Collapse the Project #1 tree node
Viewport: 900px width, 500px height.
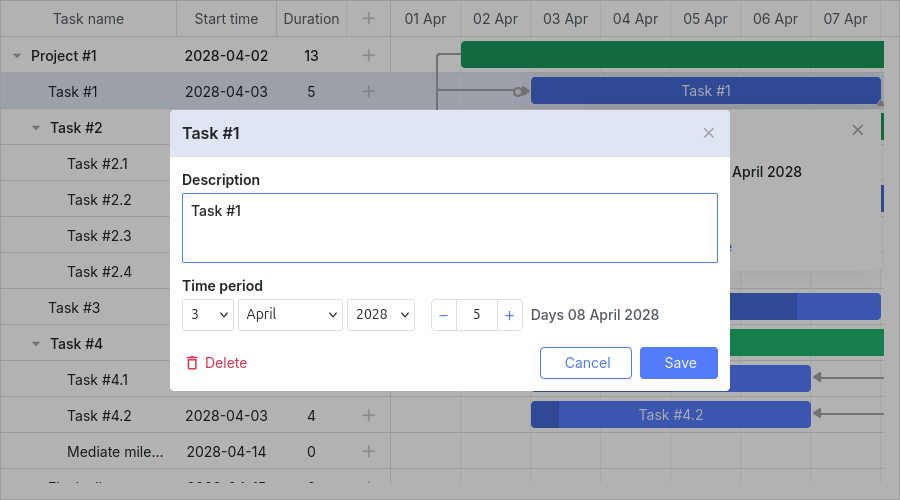click(17, 56)
